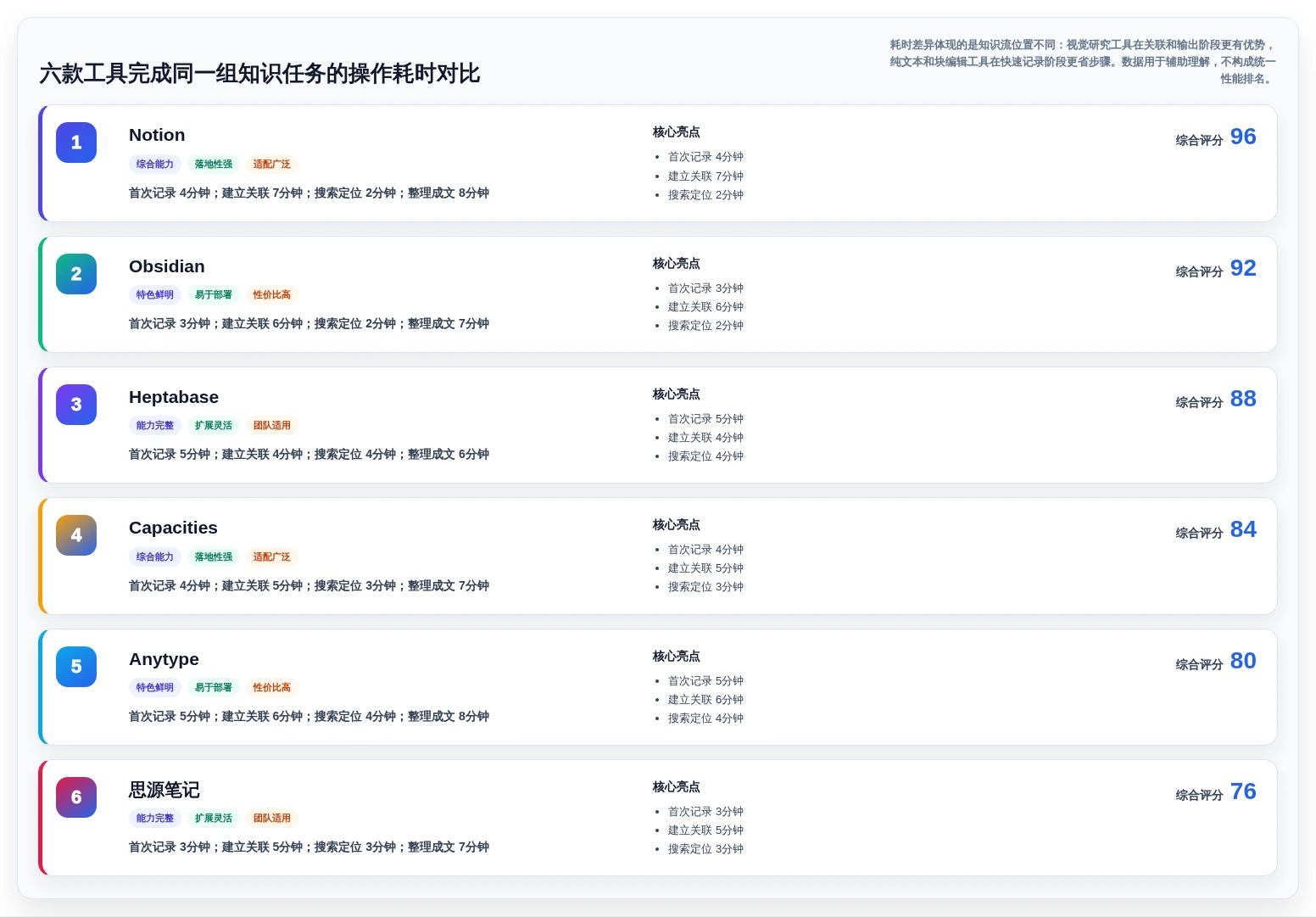Select the 特色鲜明 tag under Anytype

point(155,688)
